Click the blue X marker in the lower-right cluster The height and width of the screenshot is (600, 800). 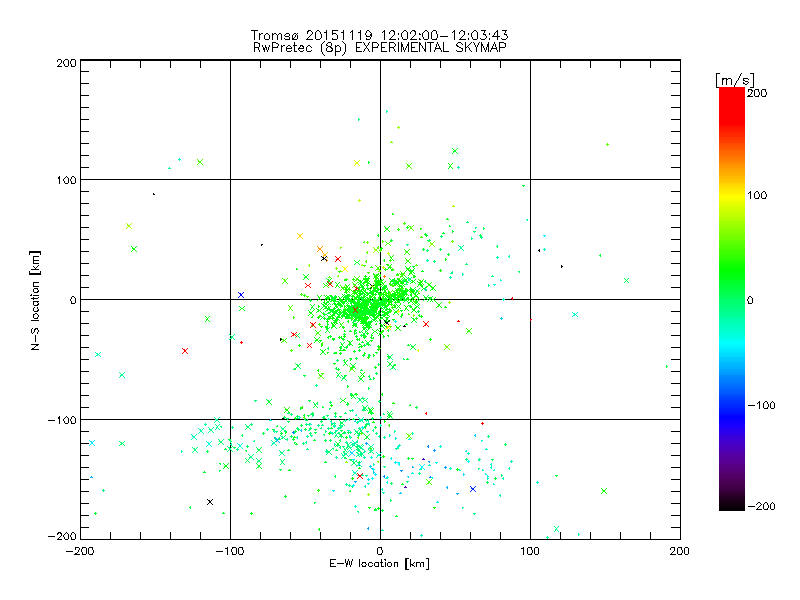click(x=473, y=489)
